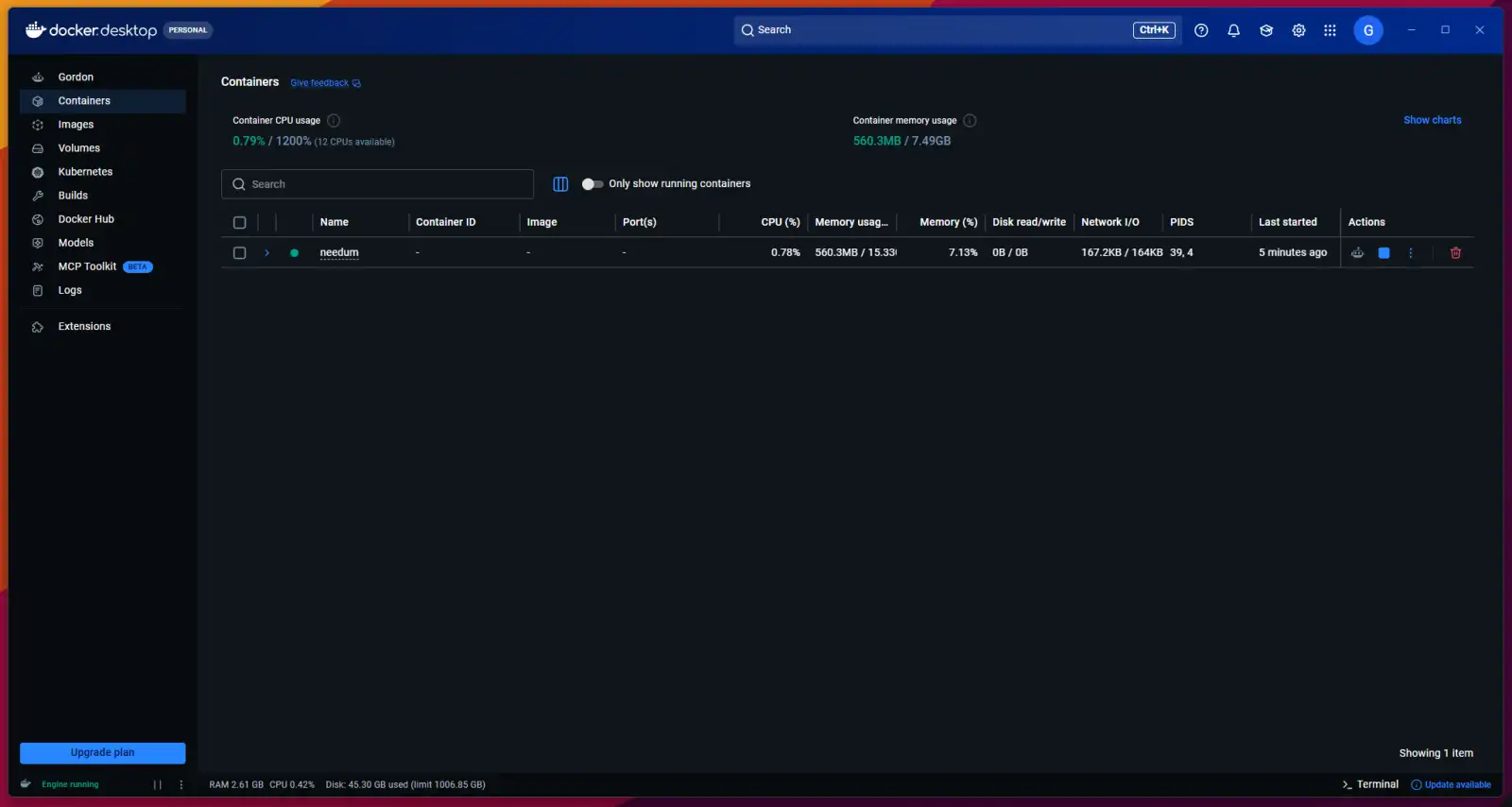Toggle Only show running containers switch
The image size is (1512, 807).
click(x=593, y=184)
